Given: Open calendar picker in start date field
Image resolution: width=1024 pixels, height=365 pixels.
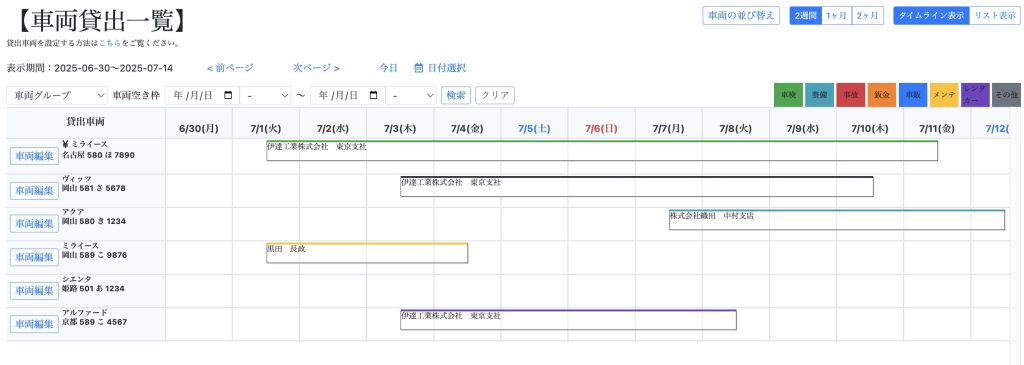Looking at the screenshot, I should pyautogui.click(x=228, y=95).
